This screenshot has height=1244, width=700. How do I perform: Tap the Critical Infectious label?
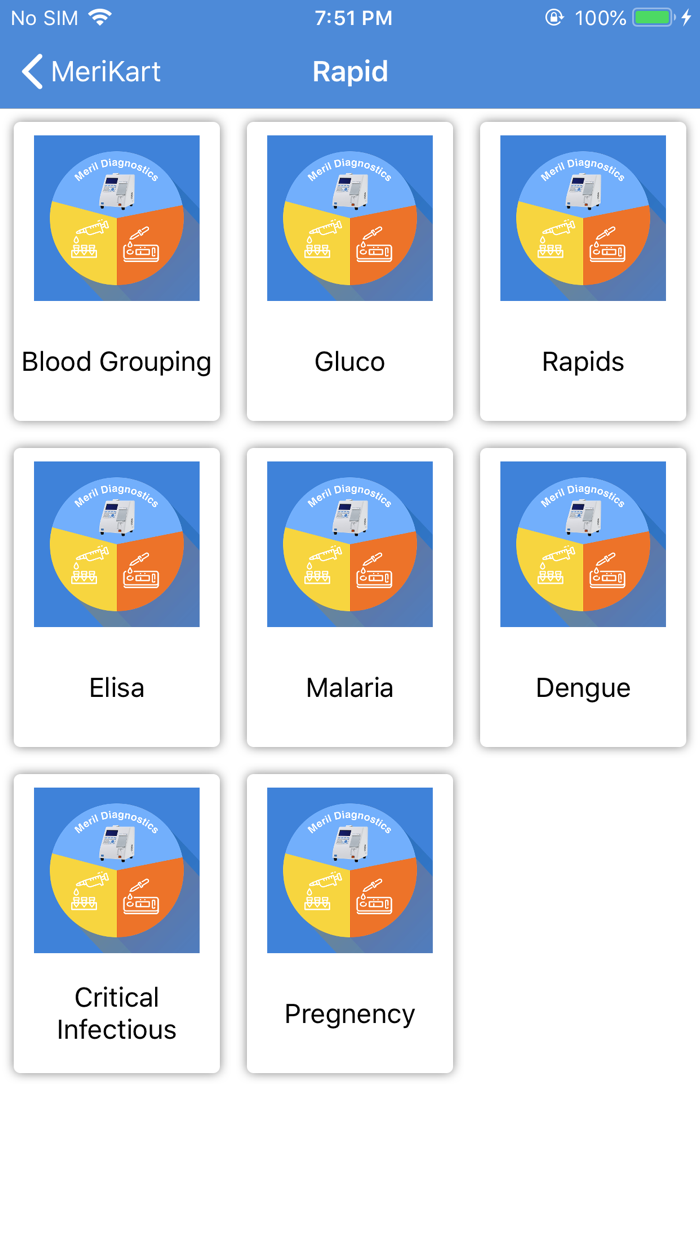pyautogui.click(x=117, y=1013)
